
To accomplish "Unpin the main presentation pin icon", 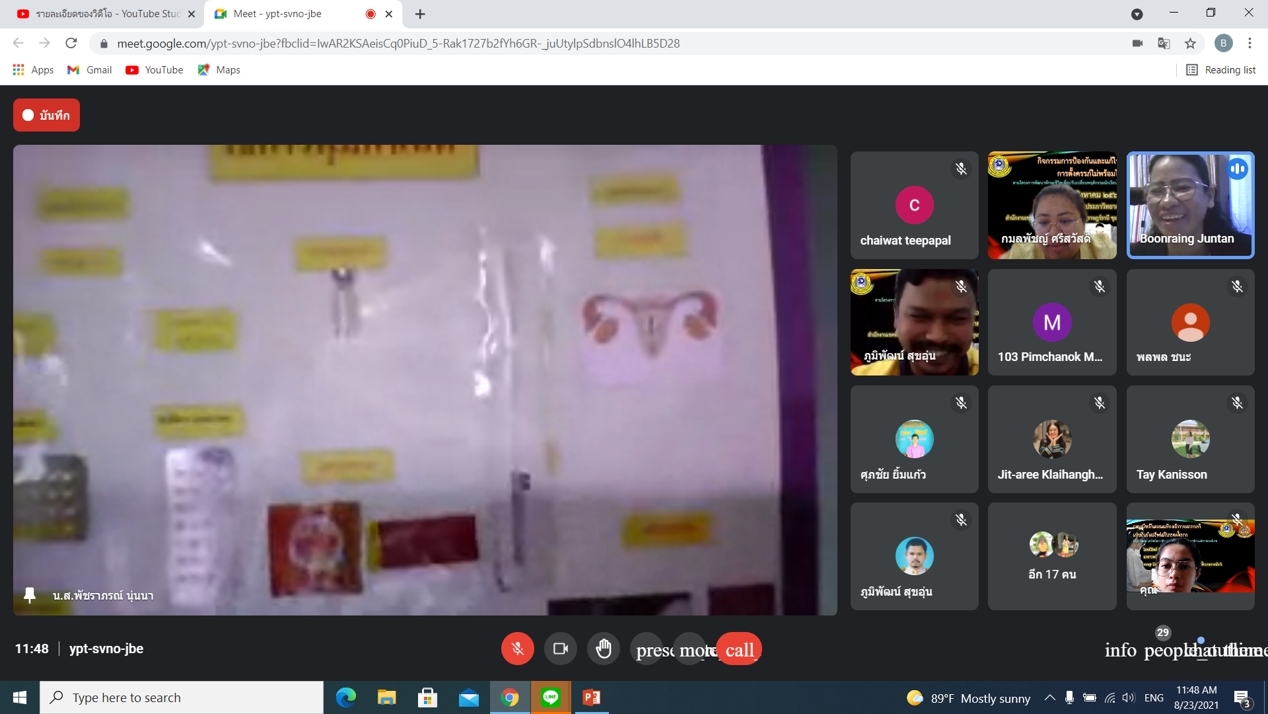I will point(30,595).
